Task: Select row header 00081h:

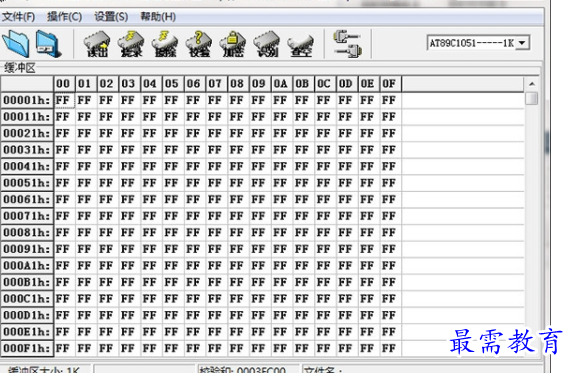Action: (27, 232)
